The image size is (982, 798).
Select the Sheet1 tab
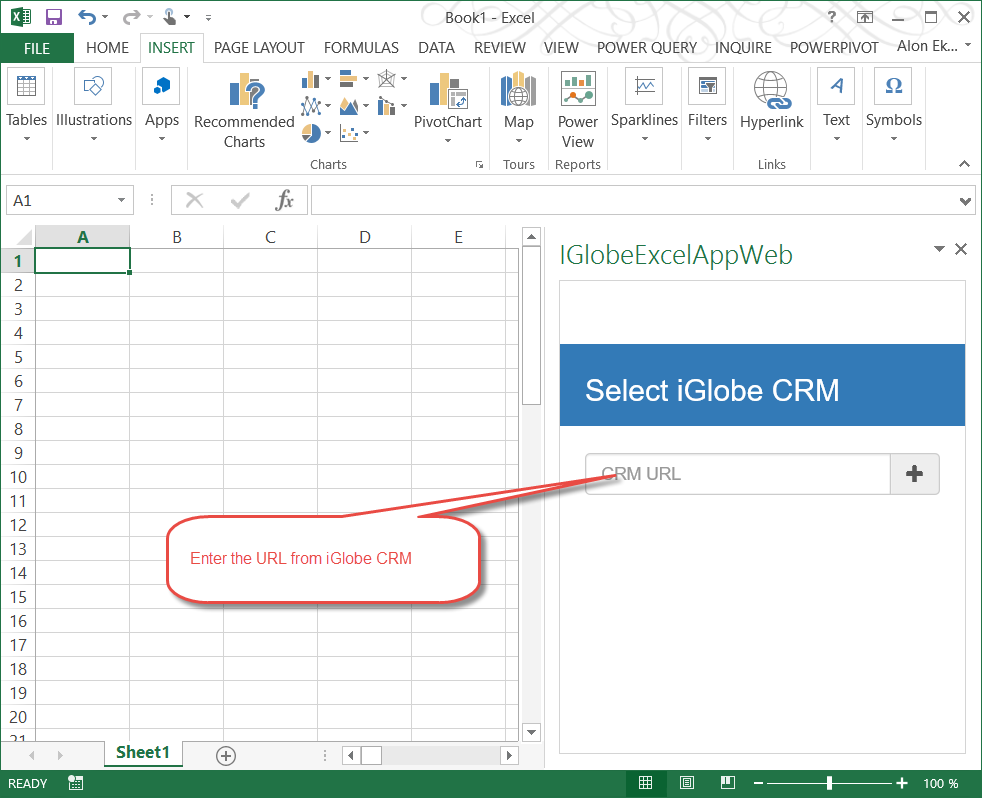click(143, 753)
